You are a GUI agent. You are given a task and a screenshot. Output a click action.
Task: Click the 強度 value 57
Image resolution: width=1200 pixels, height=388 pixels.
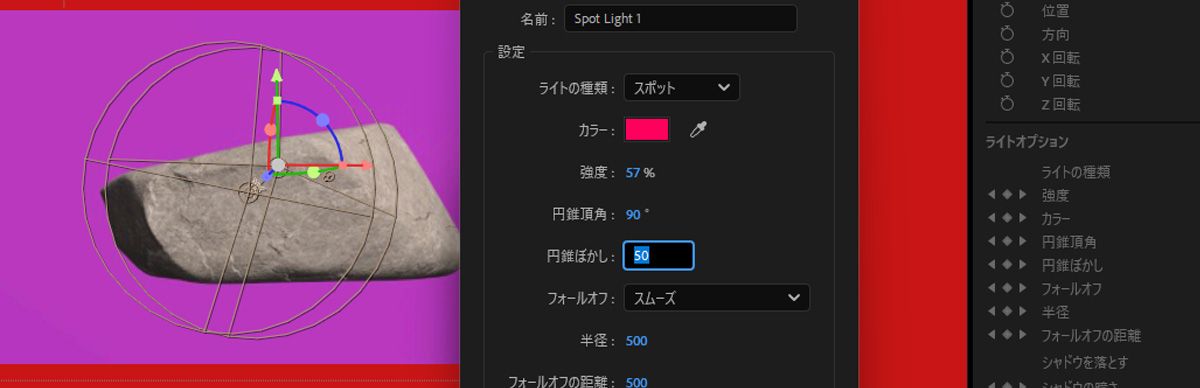[x=633, y=172]
